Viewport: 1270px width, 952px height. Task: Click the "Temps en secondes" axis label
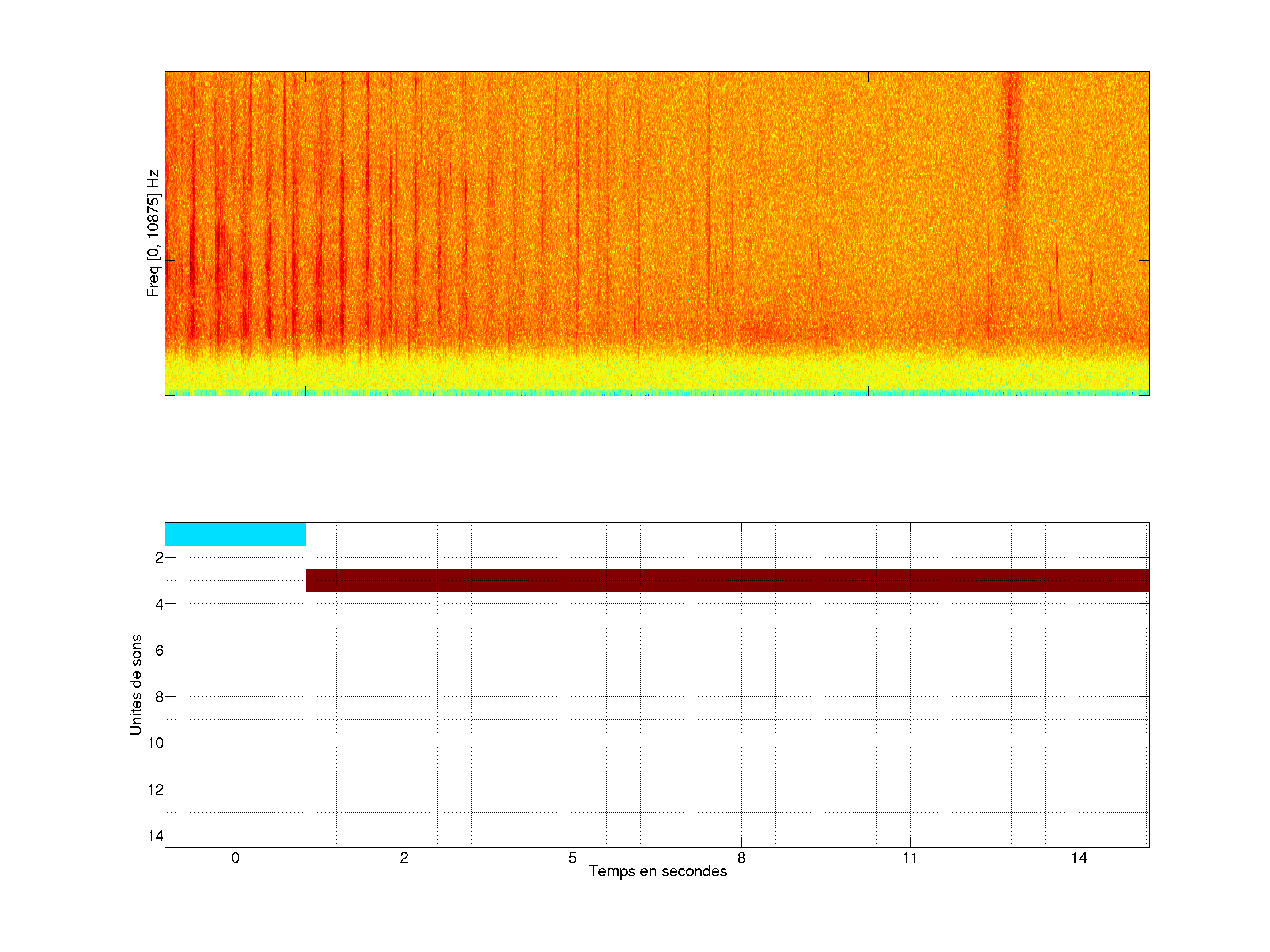[x=657, y=871]
